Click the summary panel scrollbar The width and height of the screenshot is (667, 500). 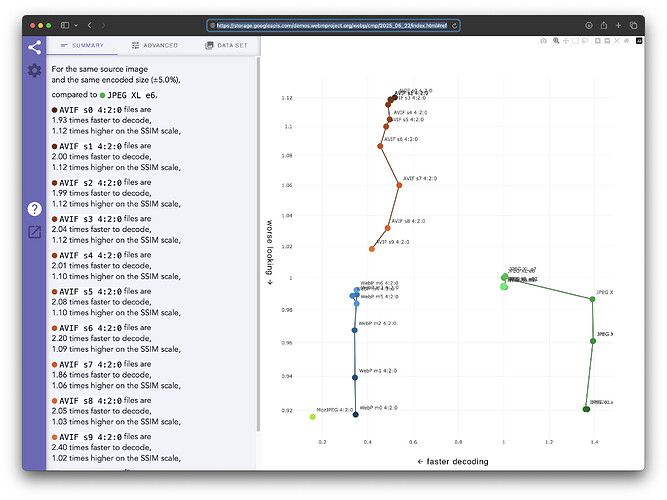point(258,245)
